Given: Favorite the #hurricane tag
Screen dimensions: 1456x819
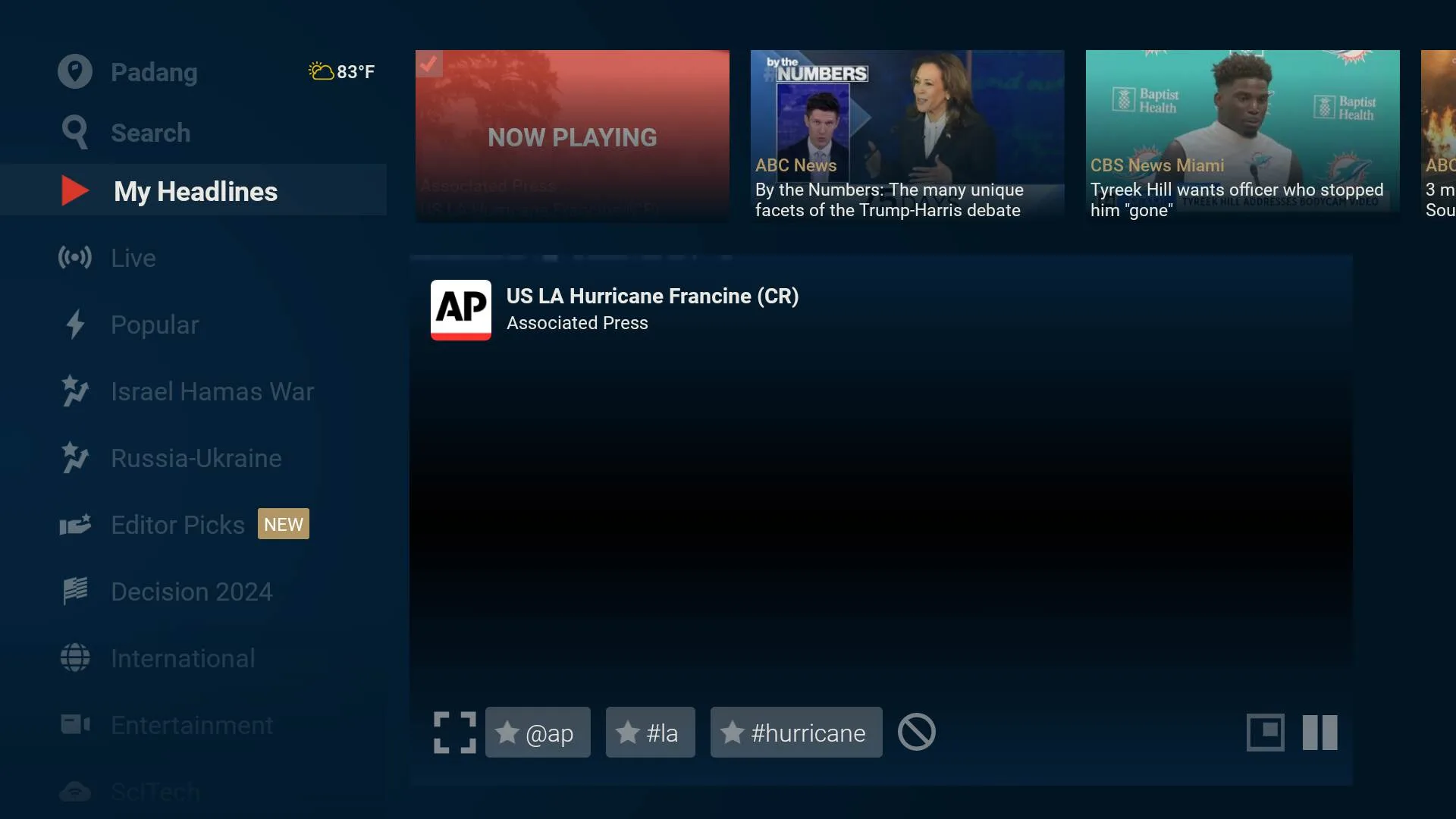Looking at the screenshot, I should (796, 733).
